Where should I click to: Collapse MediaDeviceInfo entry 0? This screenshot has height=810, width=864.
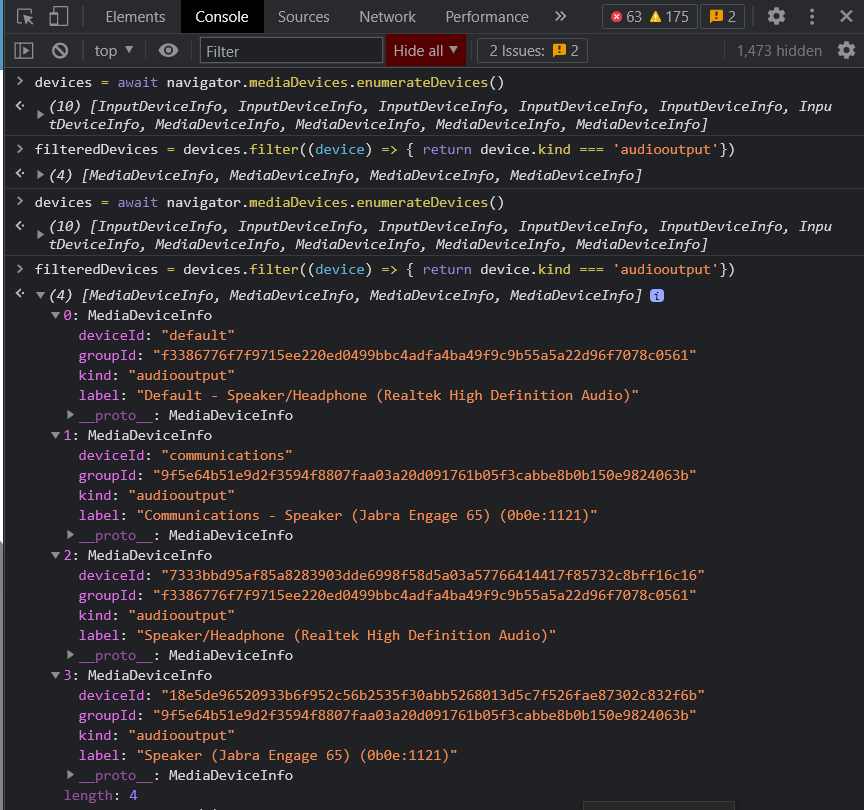(56, 314)
